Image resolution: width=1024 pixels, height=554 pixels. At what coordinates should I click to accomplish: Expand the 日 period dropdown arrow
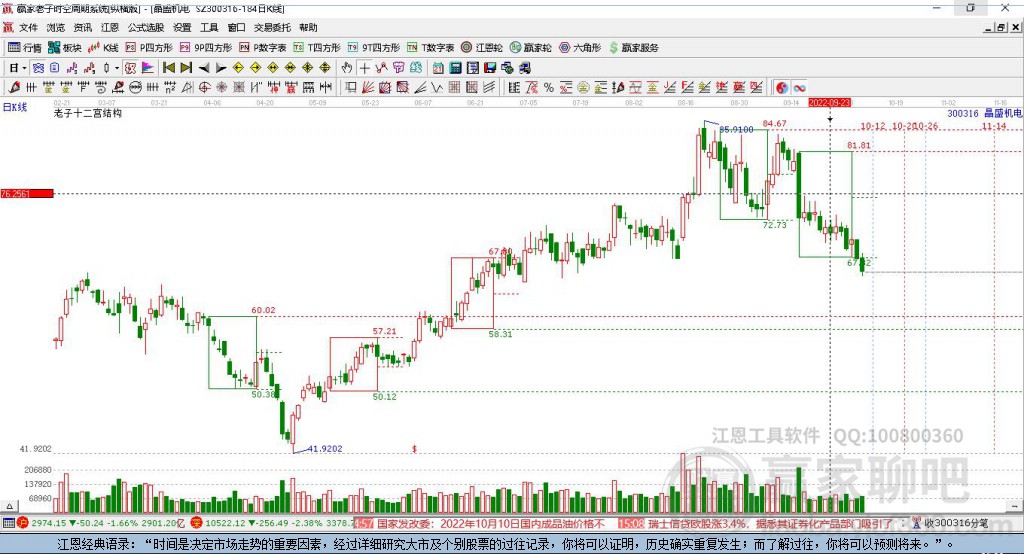(24, 68)
